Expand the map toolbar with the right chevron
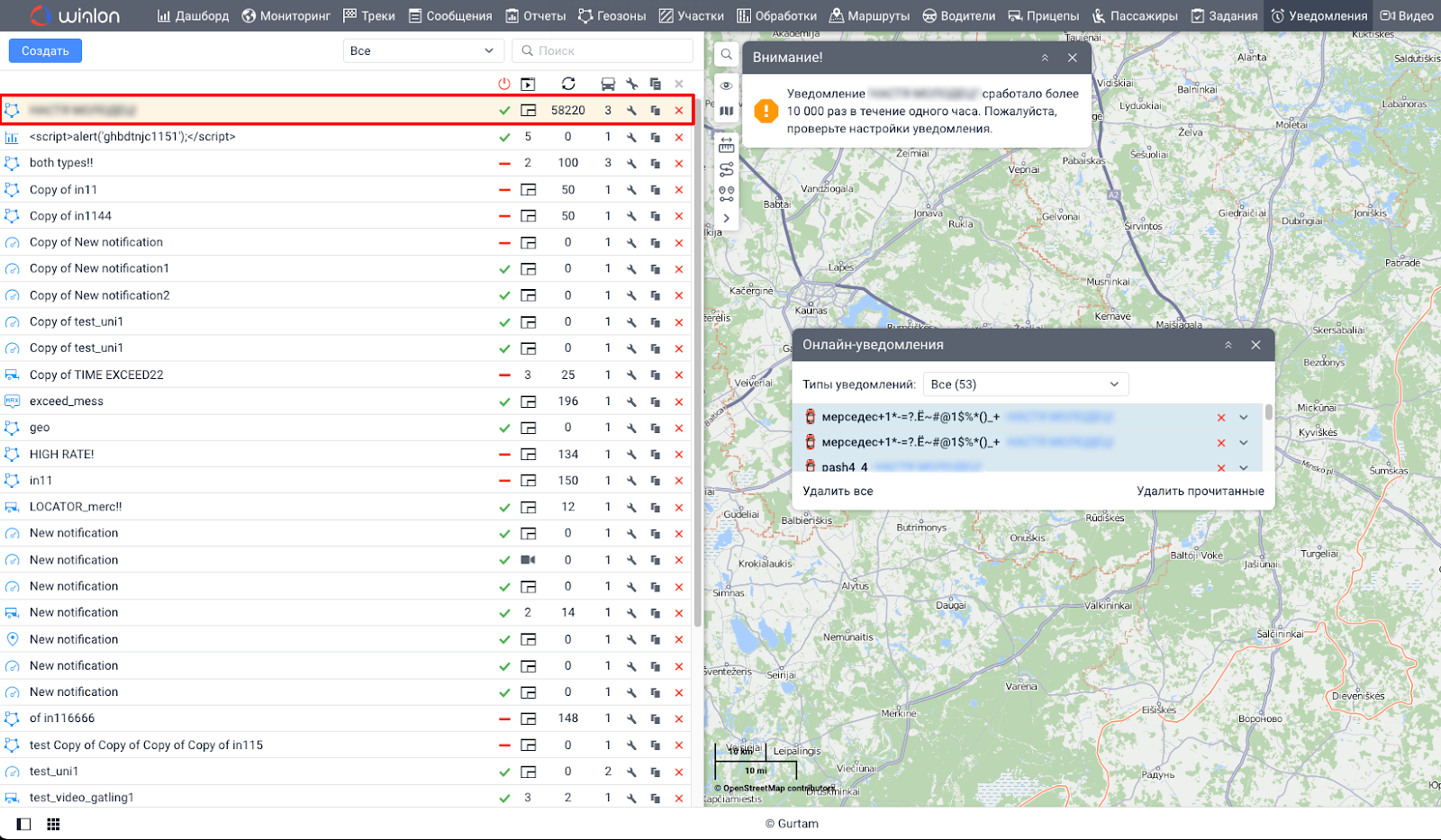The width and height of the screenshot is (1441, 840). (726, 218)
